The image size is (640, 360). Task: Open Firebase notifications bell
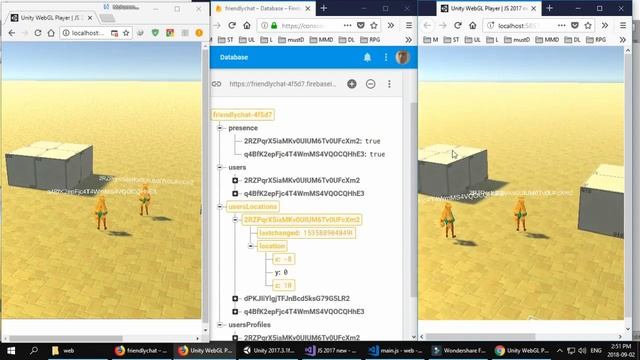coord(367,57)
